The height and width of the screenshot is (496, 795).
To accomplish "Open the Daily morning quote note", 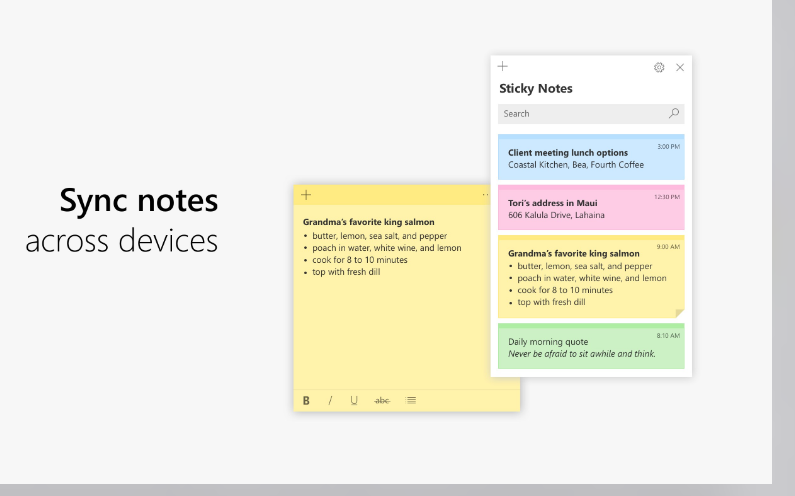I will pyautogui.click(x=591, y=346).
